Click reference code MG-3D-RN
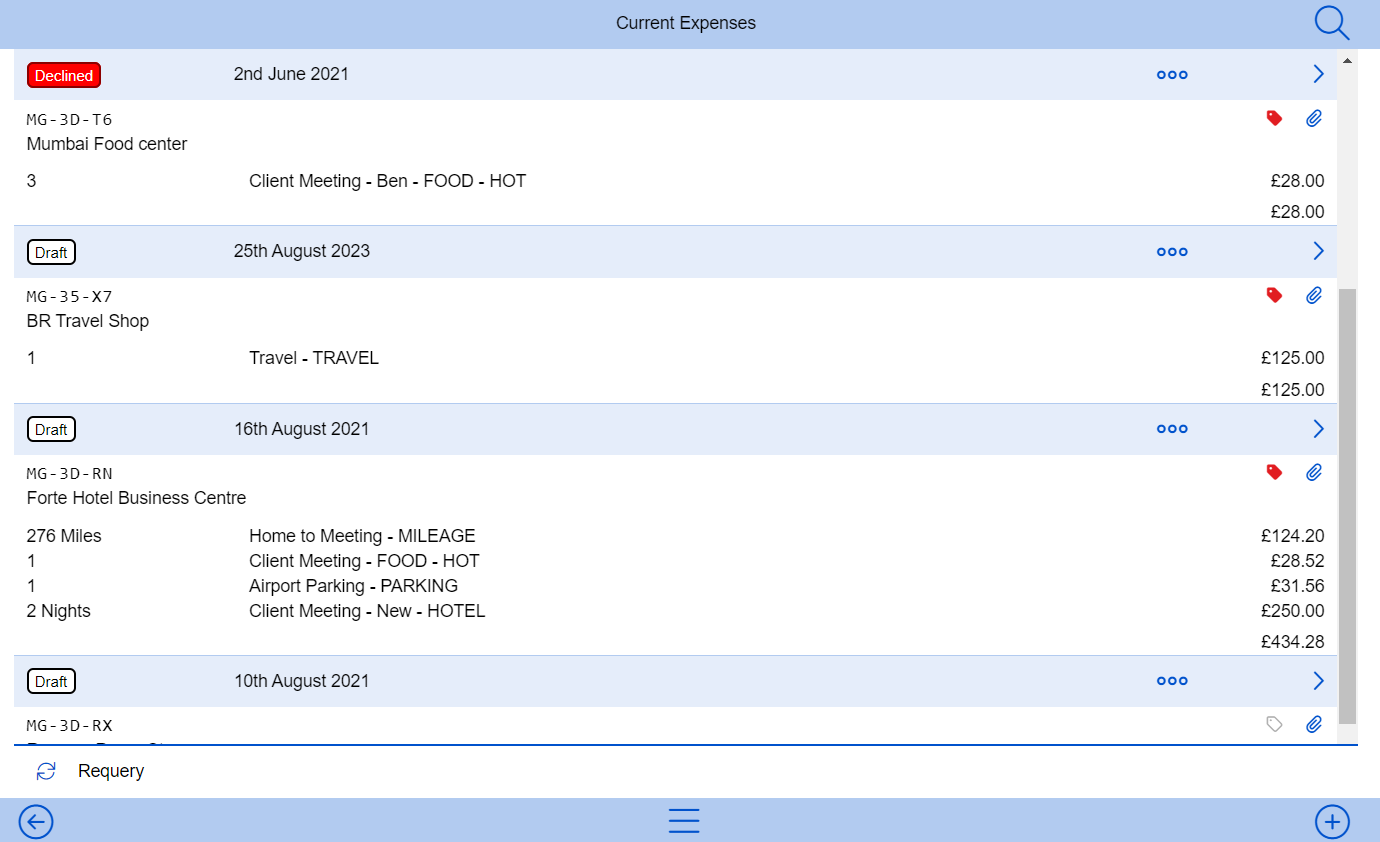The image size is (1380, 842). click(69, 474)
